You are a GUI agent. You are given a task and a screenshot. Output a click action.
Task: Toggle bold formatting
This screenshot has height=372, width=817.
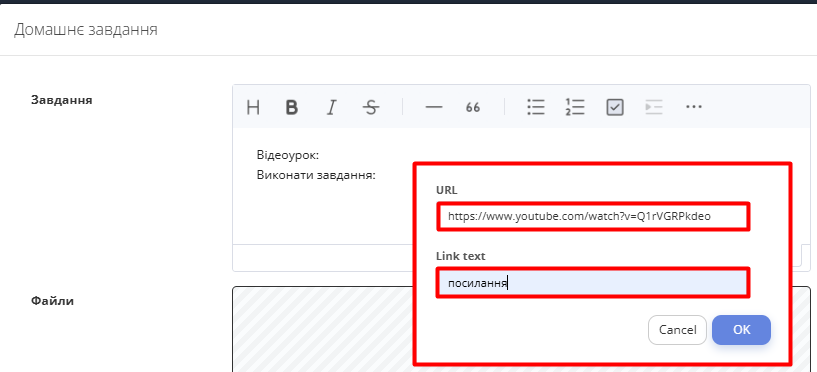tap(292, 107)
